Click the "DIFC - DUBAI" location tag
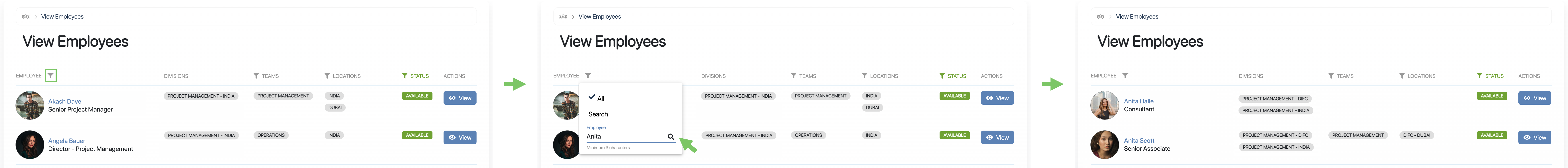1568x168 pixels. coord(1417,135)
